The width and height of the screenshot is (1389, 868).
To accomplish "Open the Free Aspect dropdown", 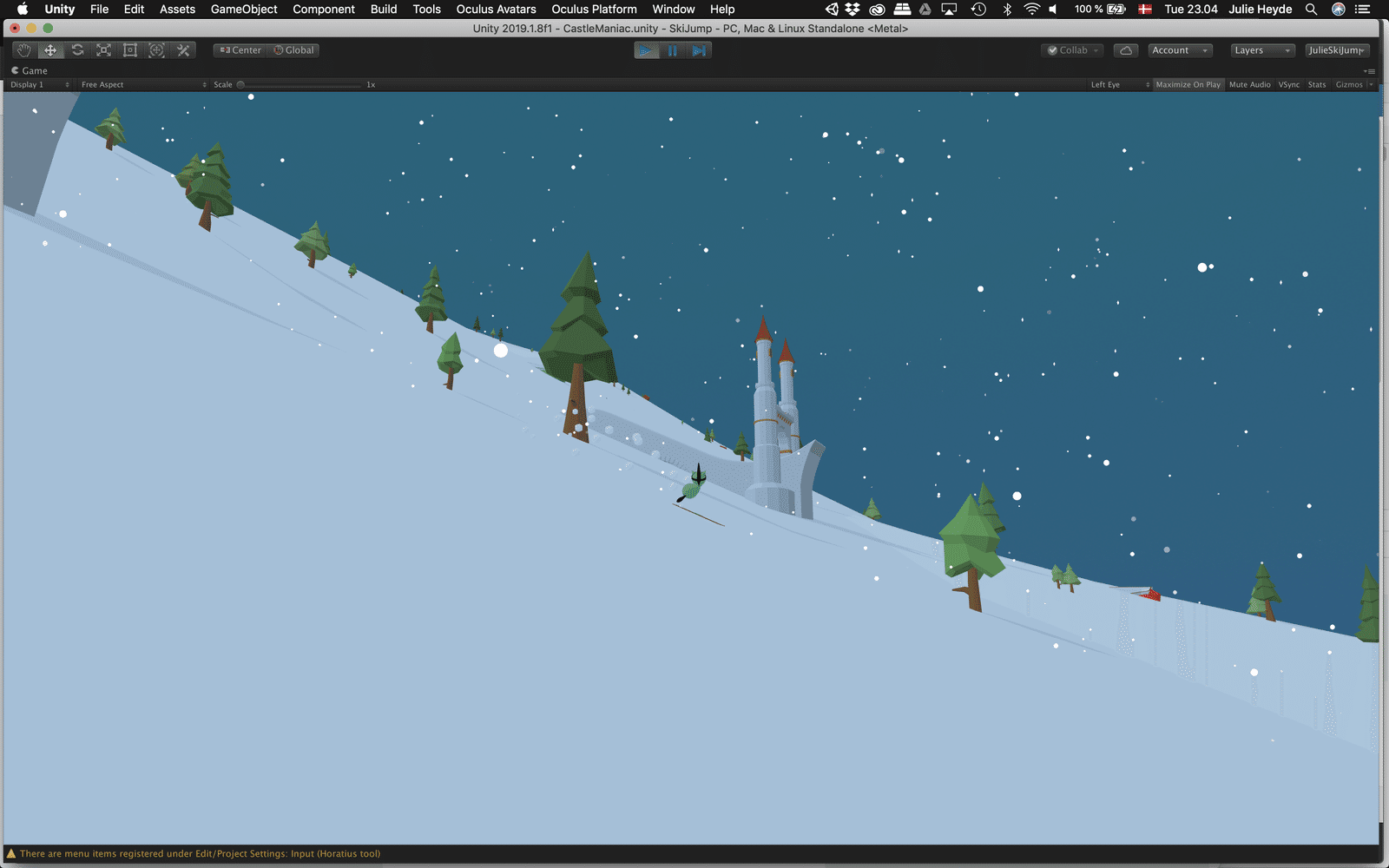I will coord(143,84).
